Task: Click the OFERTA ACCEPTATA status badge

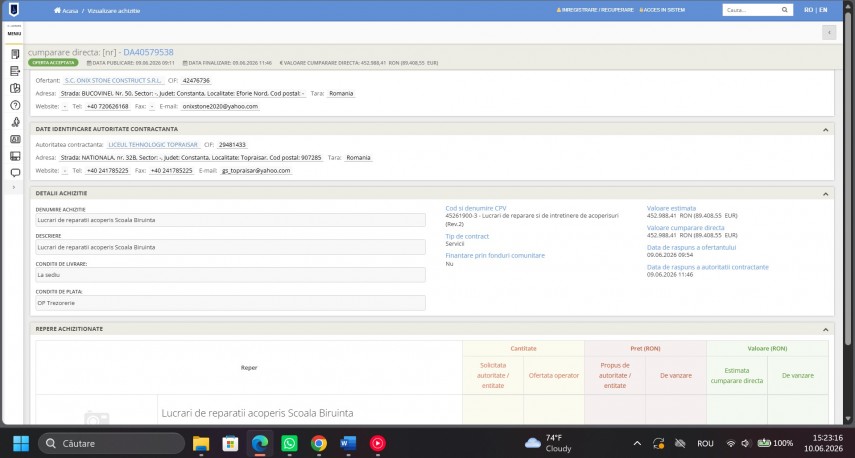Action: point(53,63)
